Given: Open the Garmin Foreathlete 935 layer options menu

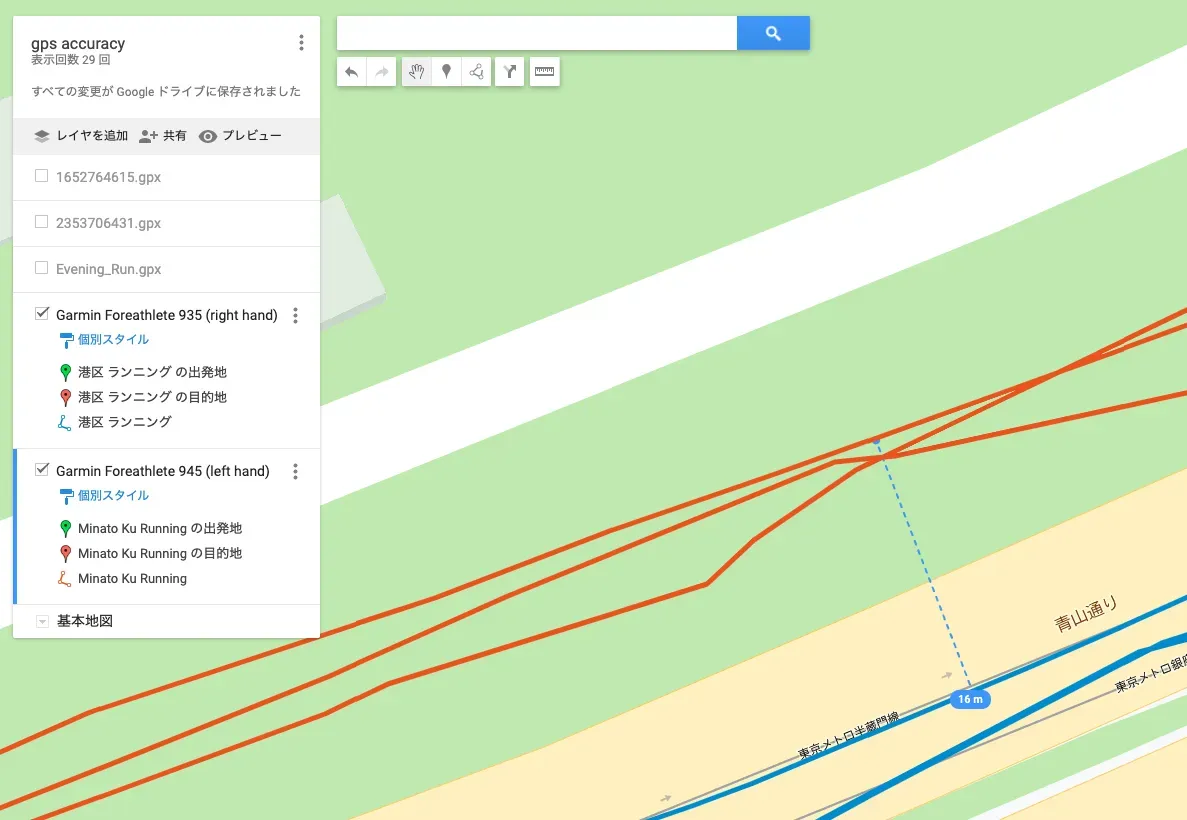Looking at the screenshot, I should (295, 315).
